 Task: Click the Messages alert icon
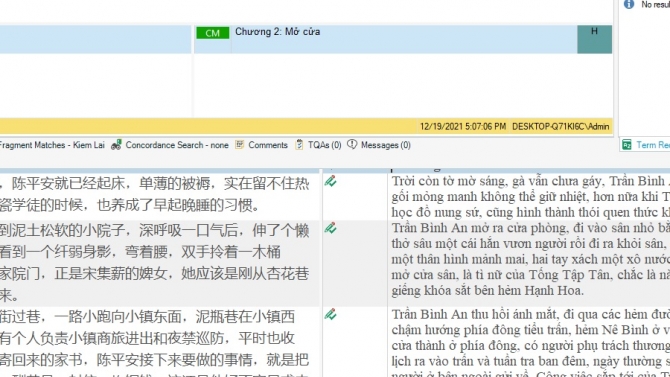point(352,144)
